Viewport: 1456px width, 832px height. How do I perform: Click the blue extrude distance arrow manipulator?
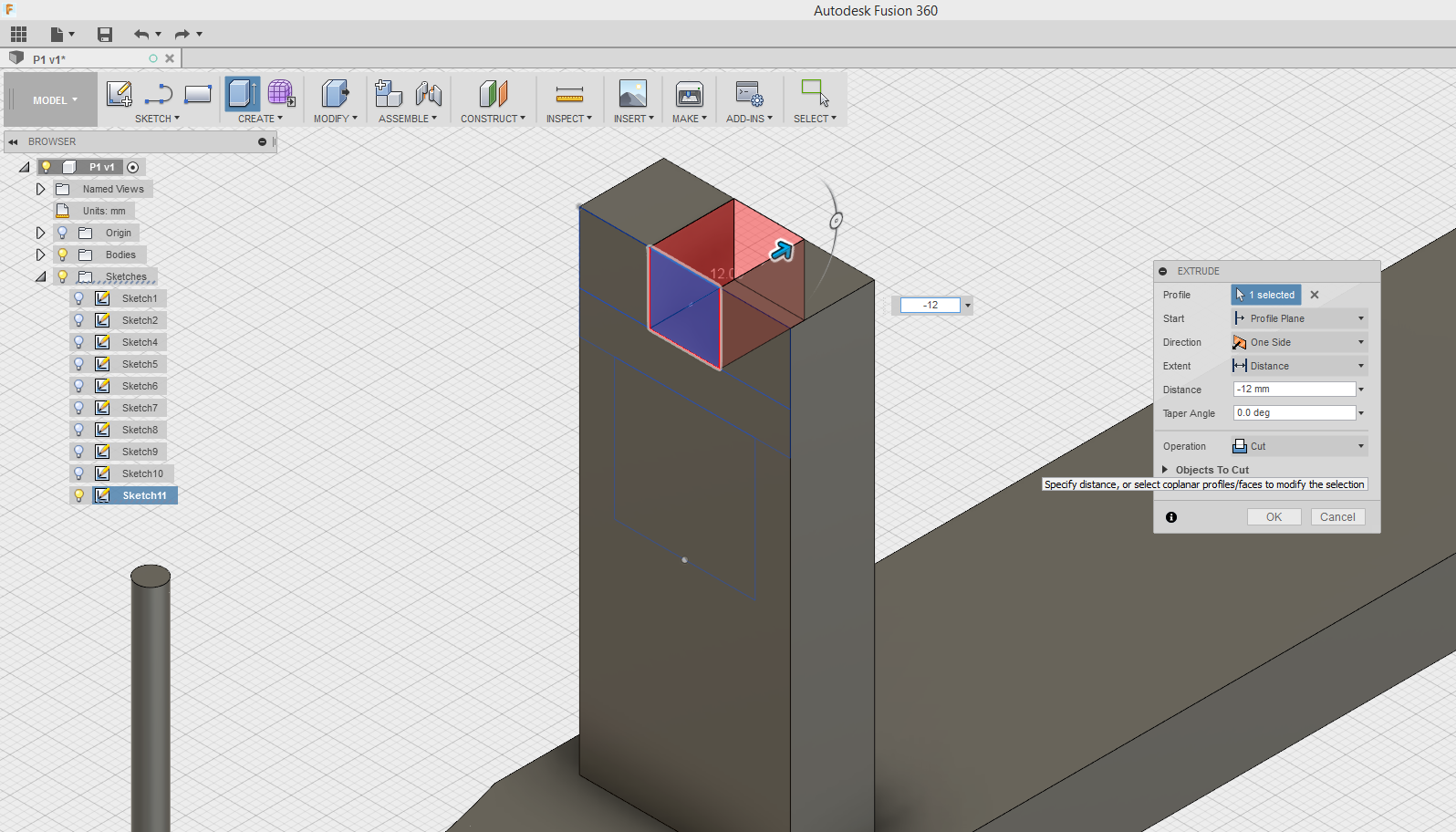pos(782,250)
